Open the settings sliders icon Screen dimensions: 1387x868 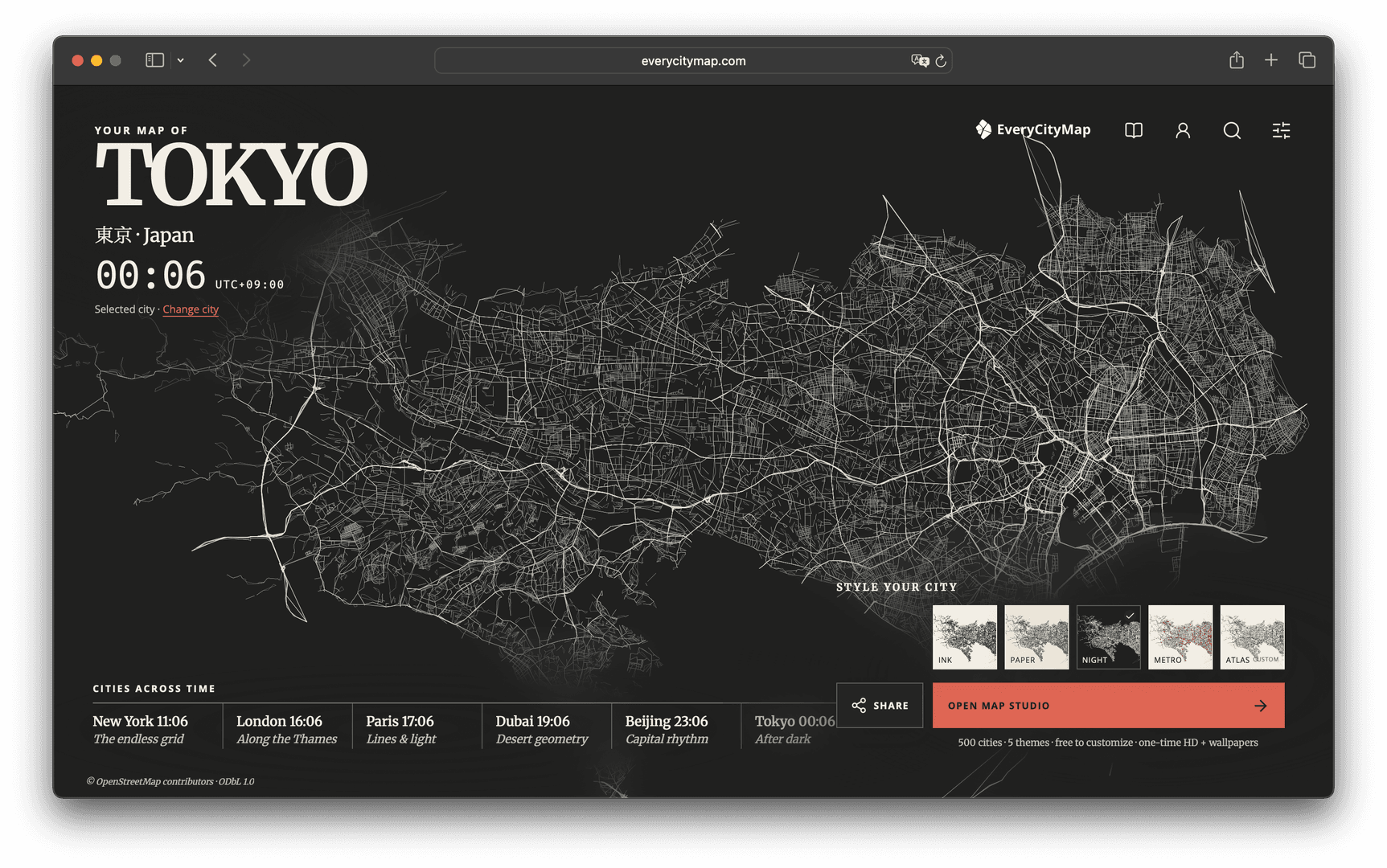(x=1282, y=130)
